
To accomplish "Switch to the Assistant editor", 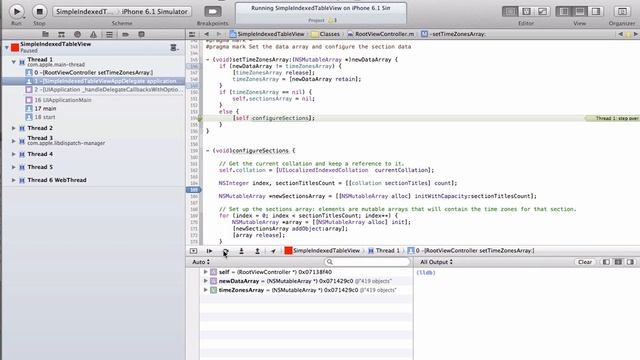I will click(x=526, y=11).
